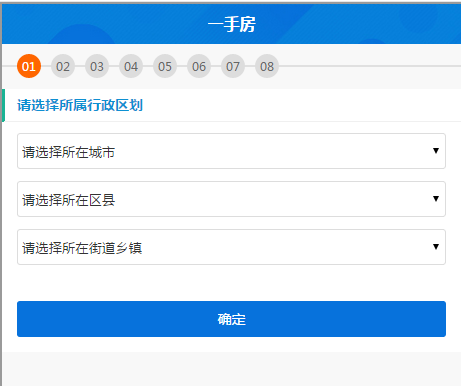Open the 请选择所在区县 dropdown
The image size is (461, 386).
pyautogui.click(x=231, y=199)
